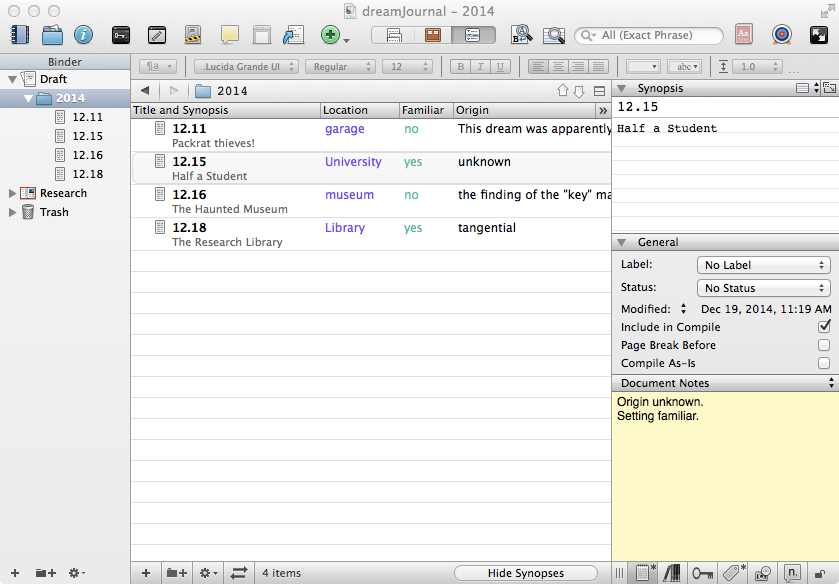Click the Project Search magnifier icon
This screenshot has height=584, width=839.
[x=554, y=35]
